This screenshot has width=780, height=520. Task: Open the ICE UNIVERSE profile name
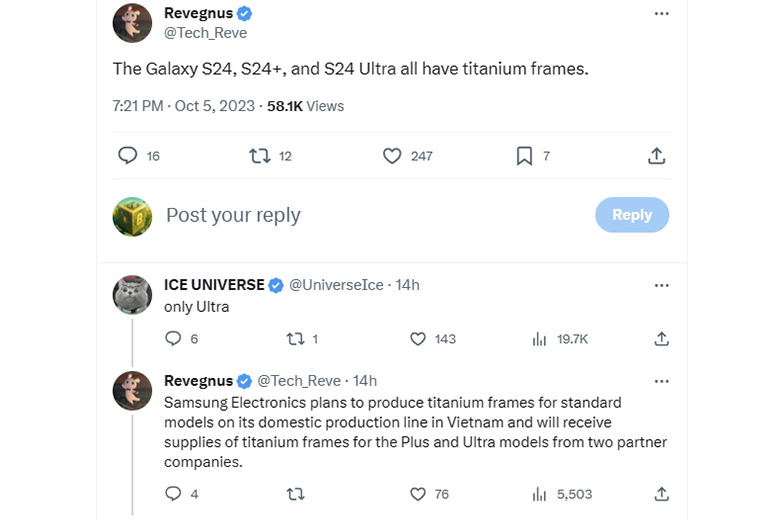(214, 285)
